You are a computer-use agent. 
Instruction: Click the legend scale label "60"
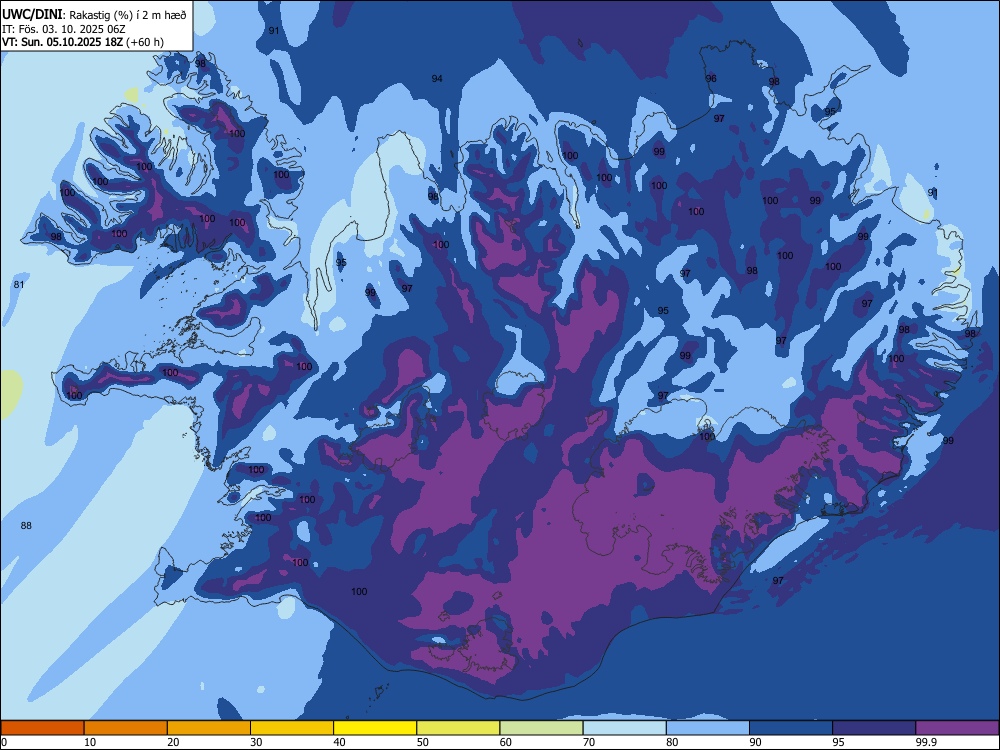506,742
